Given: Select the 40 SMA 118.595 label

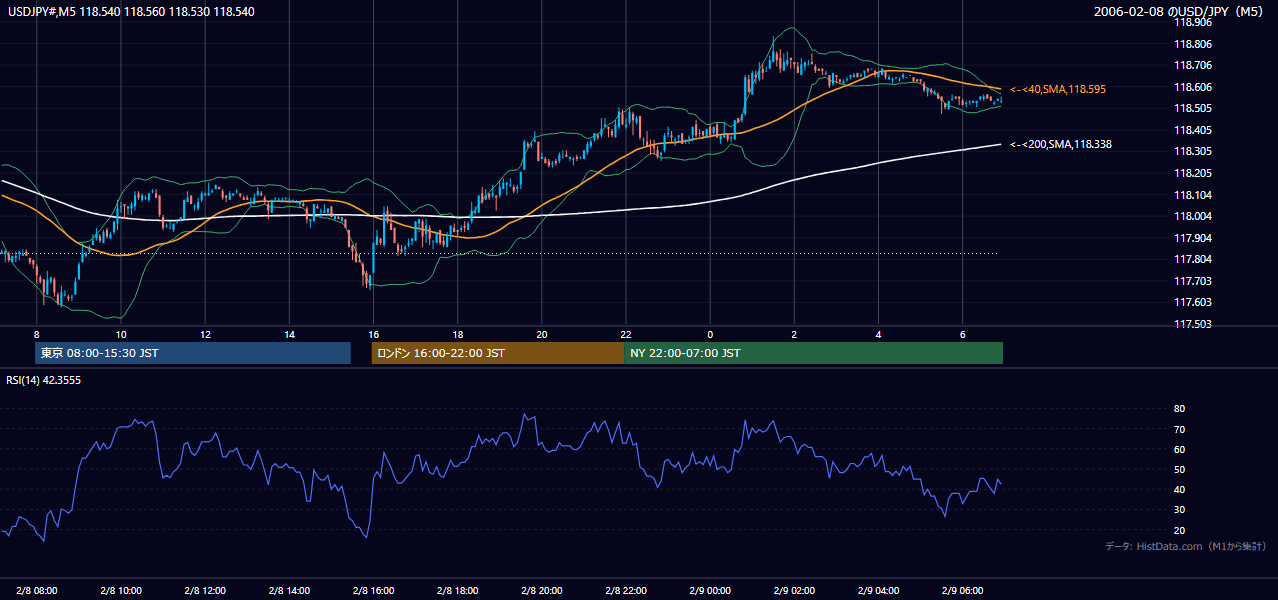Looking at the screenshot, I should coord(1058,89).
